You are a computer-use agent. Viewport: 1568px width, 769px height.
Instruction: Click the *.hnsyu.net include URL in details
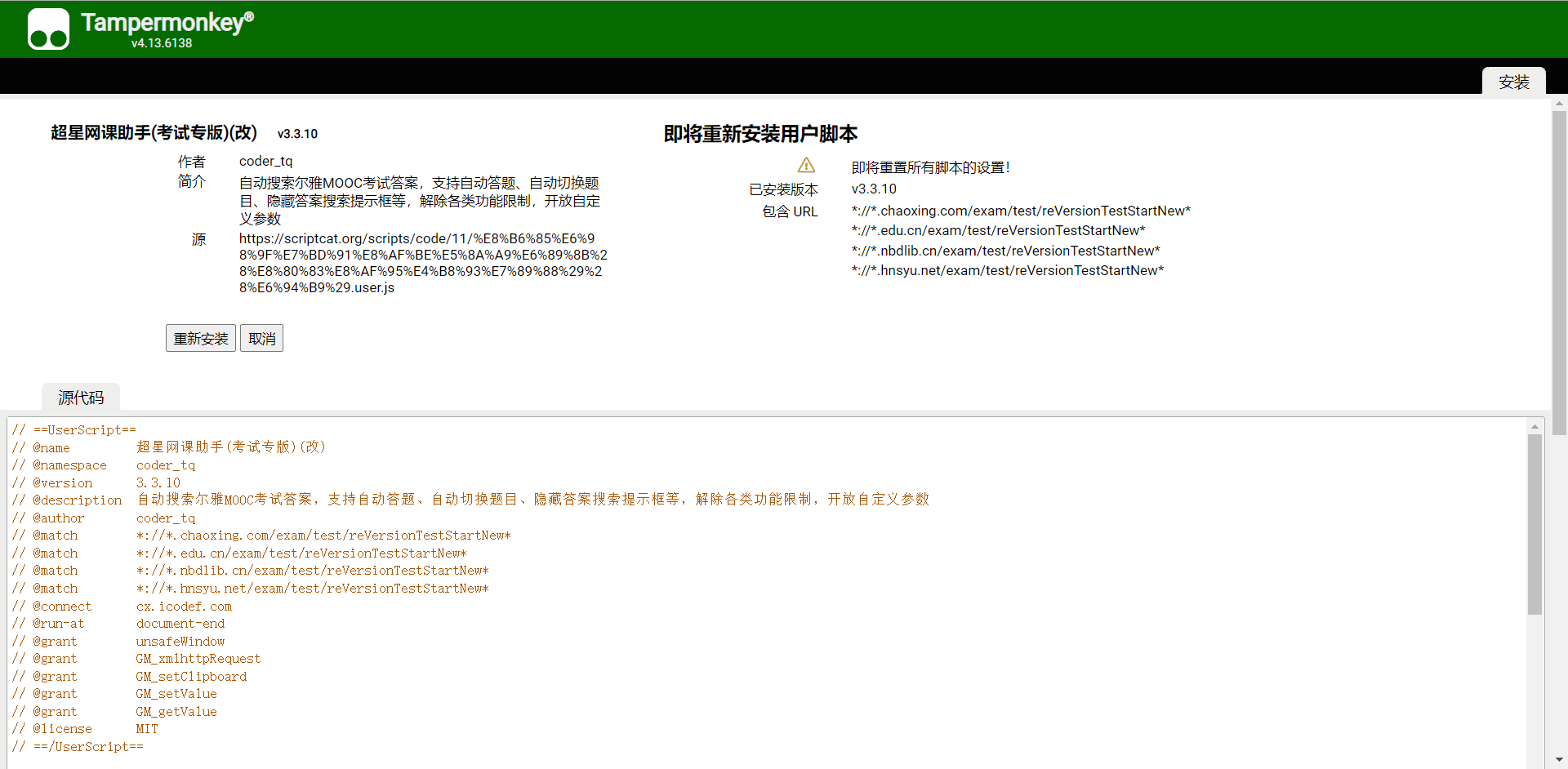coord(1008,270)
